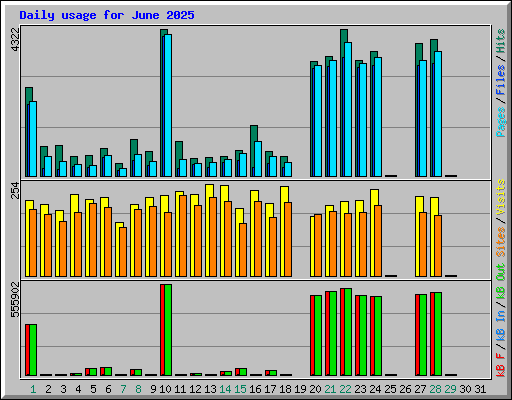Image resolution: width=512 pixels, height=400 pixels.
Task: Click the day 22 cyan pages bar
Action: pos(348,109)
